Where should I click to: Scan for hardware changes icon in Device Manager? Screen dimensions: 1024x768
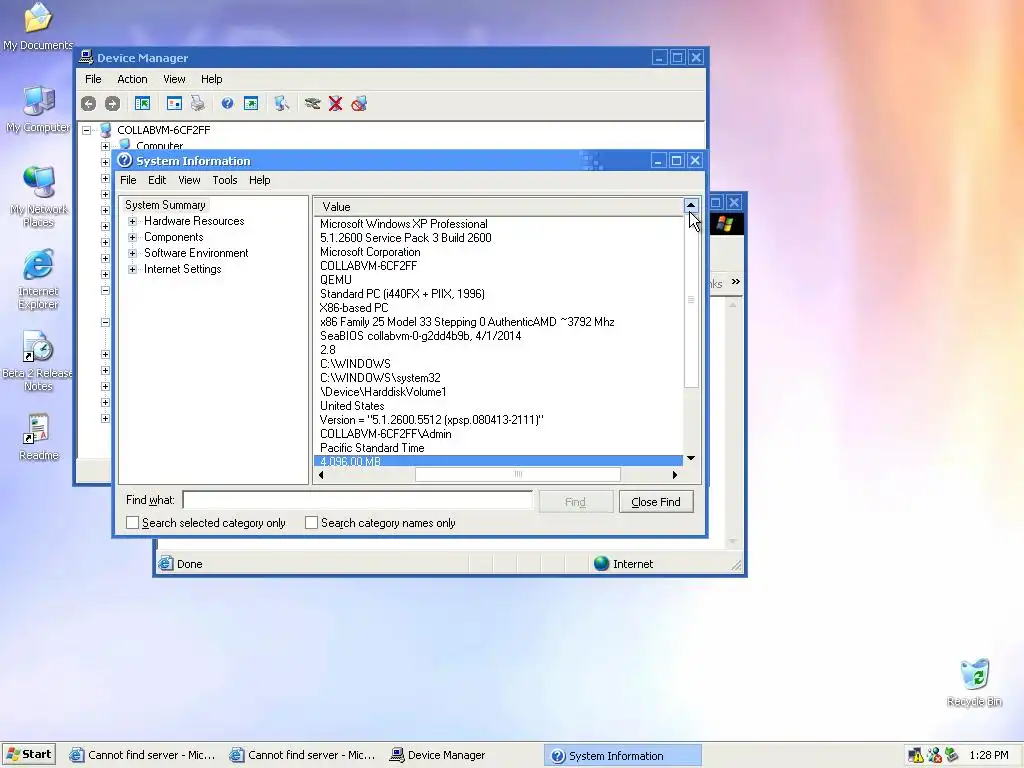281,103
